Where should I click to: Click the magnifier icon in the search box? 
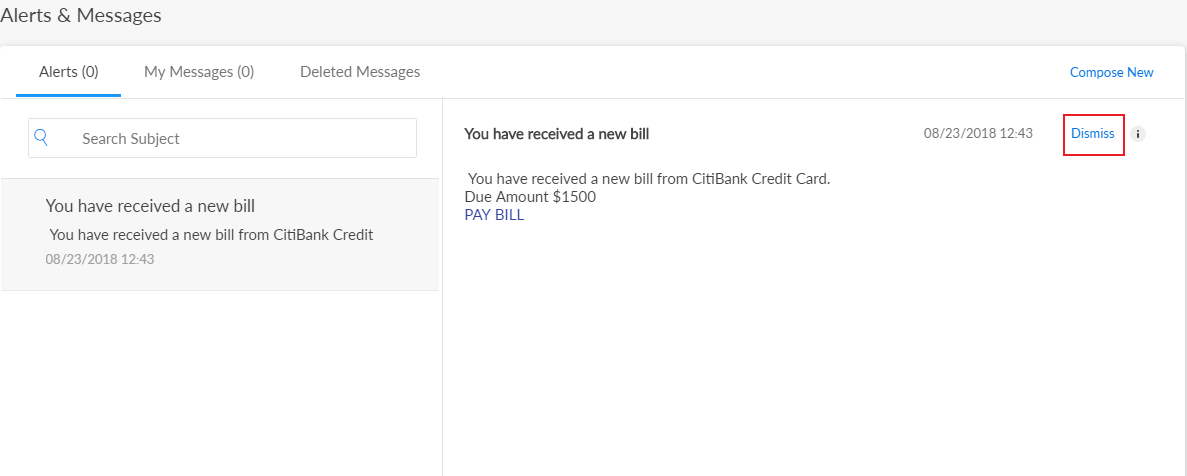tap(41, 138)
